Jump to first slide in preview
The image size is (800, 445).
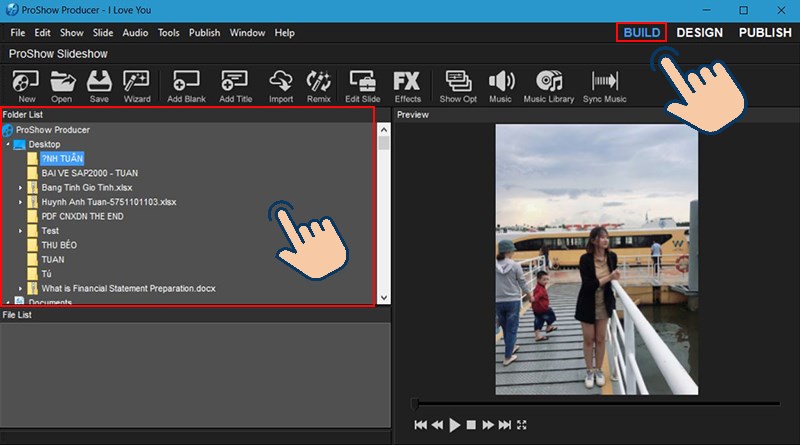(x=420, y=425)
